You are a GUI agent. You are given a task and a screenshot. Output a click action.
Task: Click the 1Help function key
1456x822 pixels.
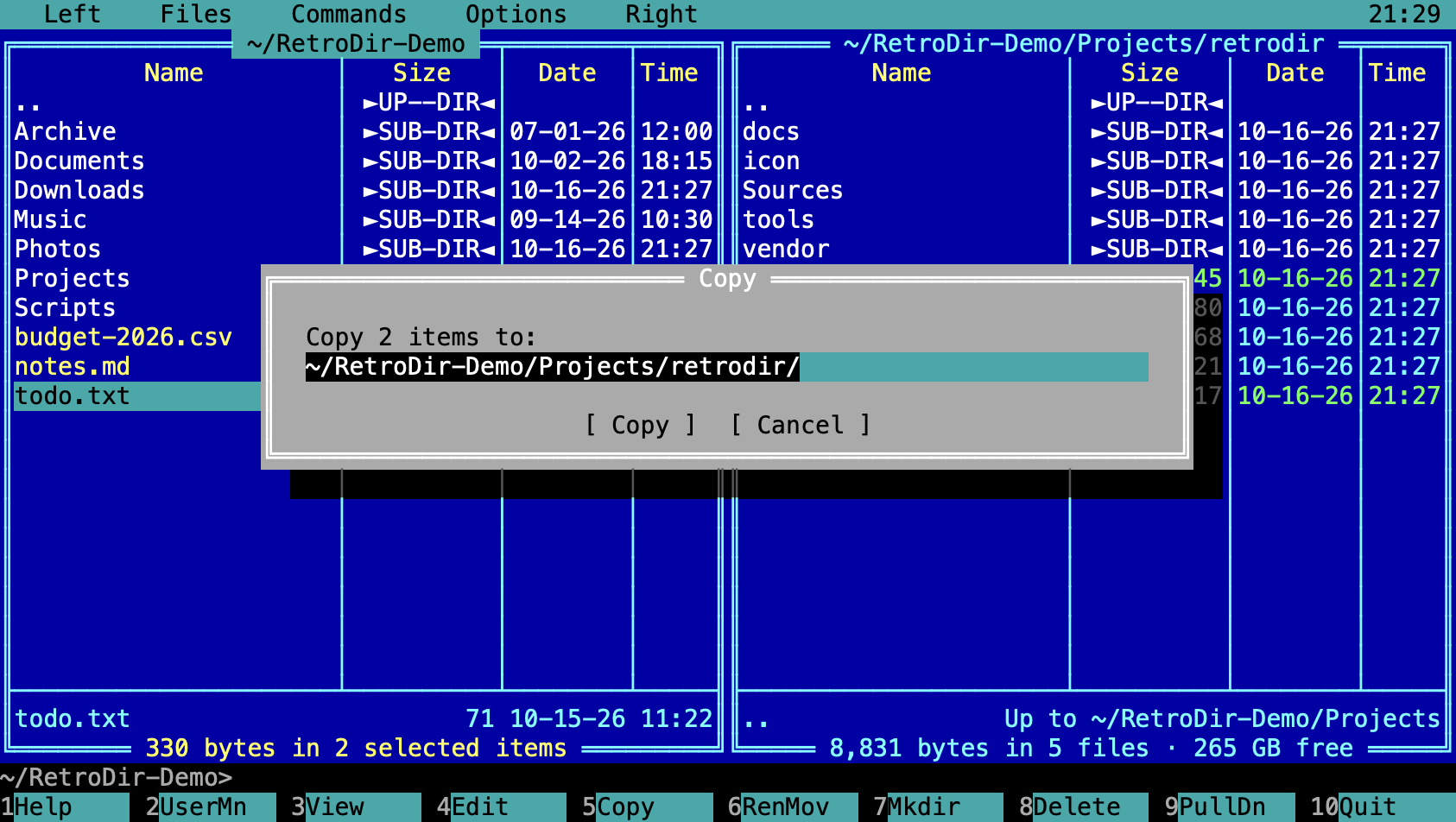pos(65,806)
